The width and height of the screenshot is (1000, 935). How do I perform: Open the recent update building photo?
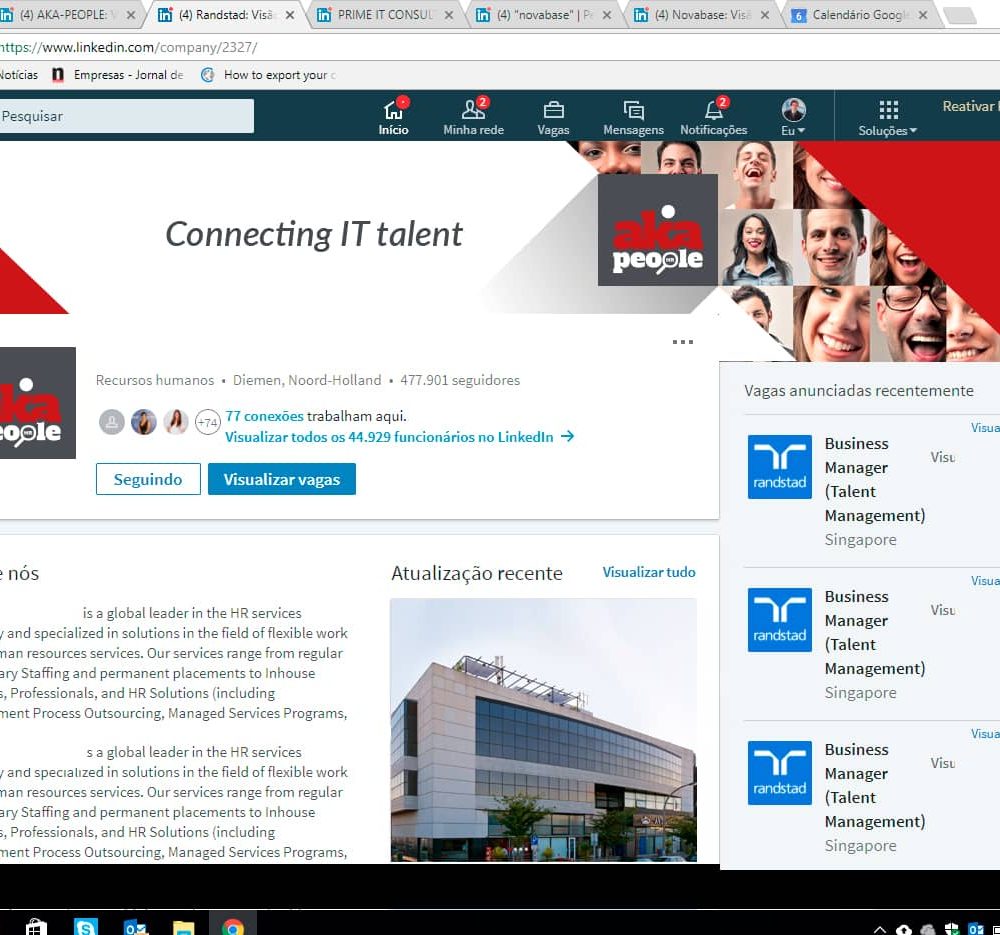[543, 730]
